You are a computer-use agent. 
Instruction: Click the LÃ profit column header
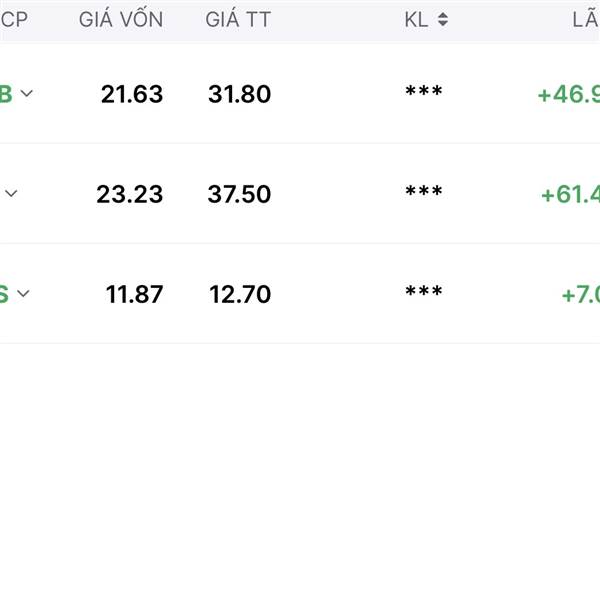(586, 18)
